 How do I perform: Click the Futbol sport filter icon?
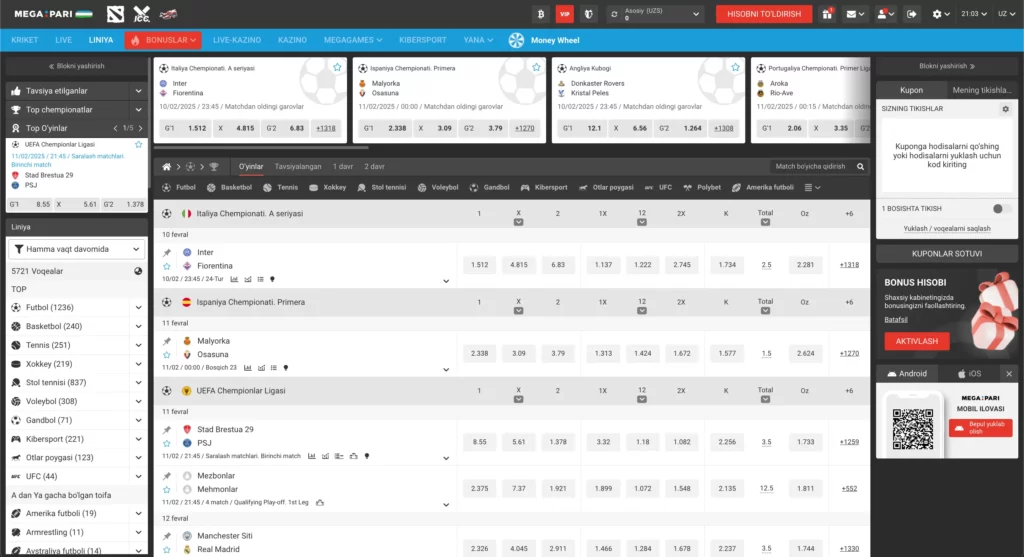click(x=167, y=187)
